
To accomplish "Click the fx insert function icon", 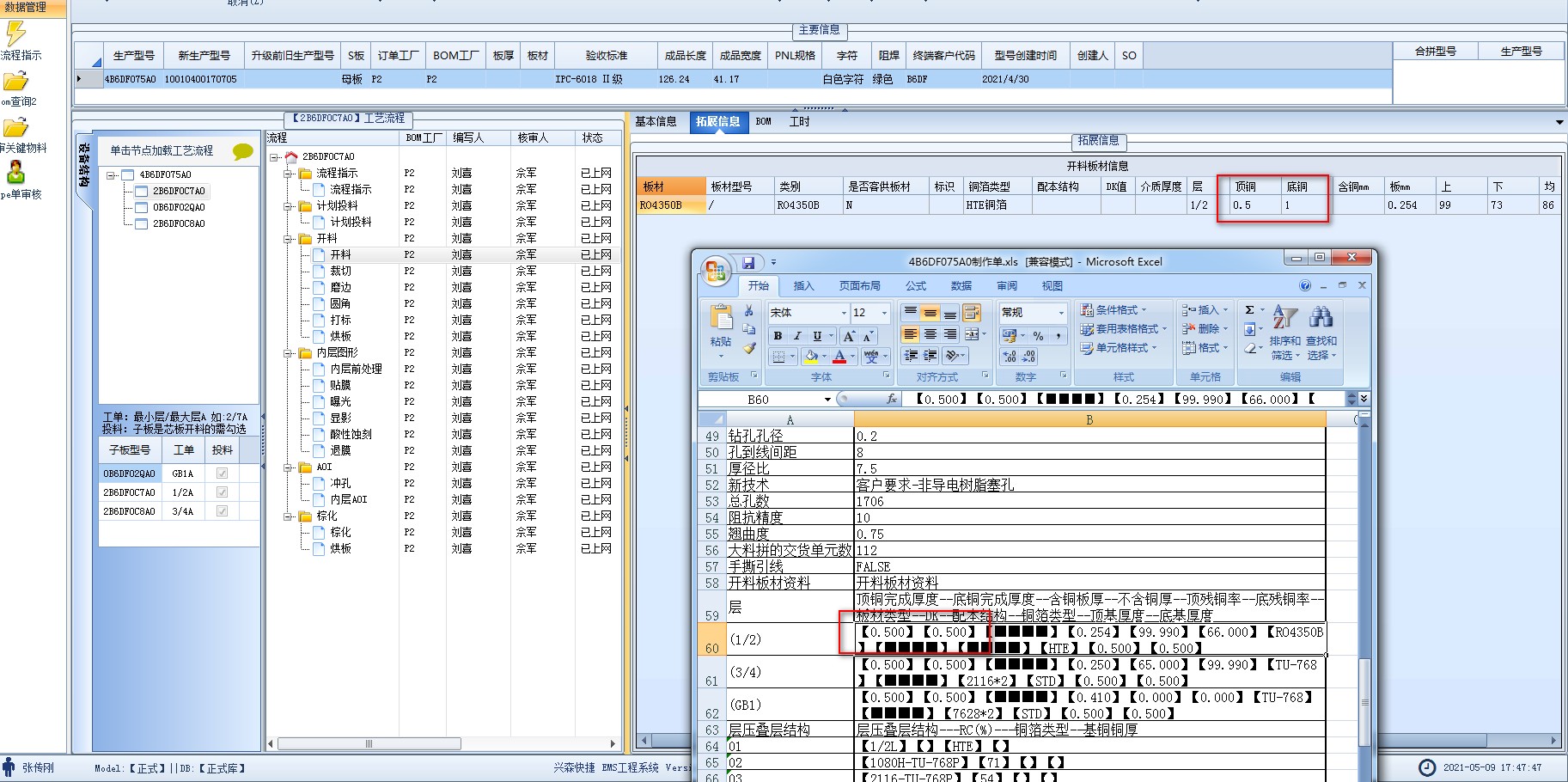I will pyautogui.click(x=892, y=399).
